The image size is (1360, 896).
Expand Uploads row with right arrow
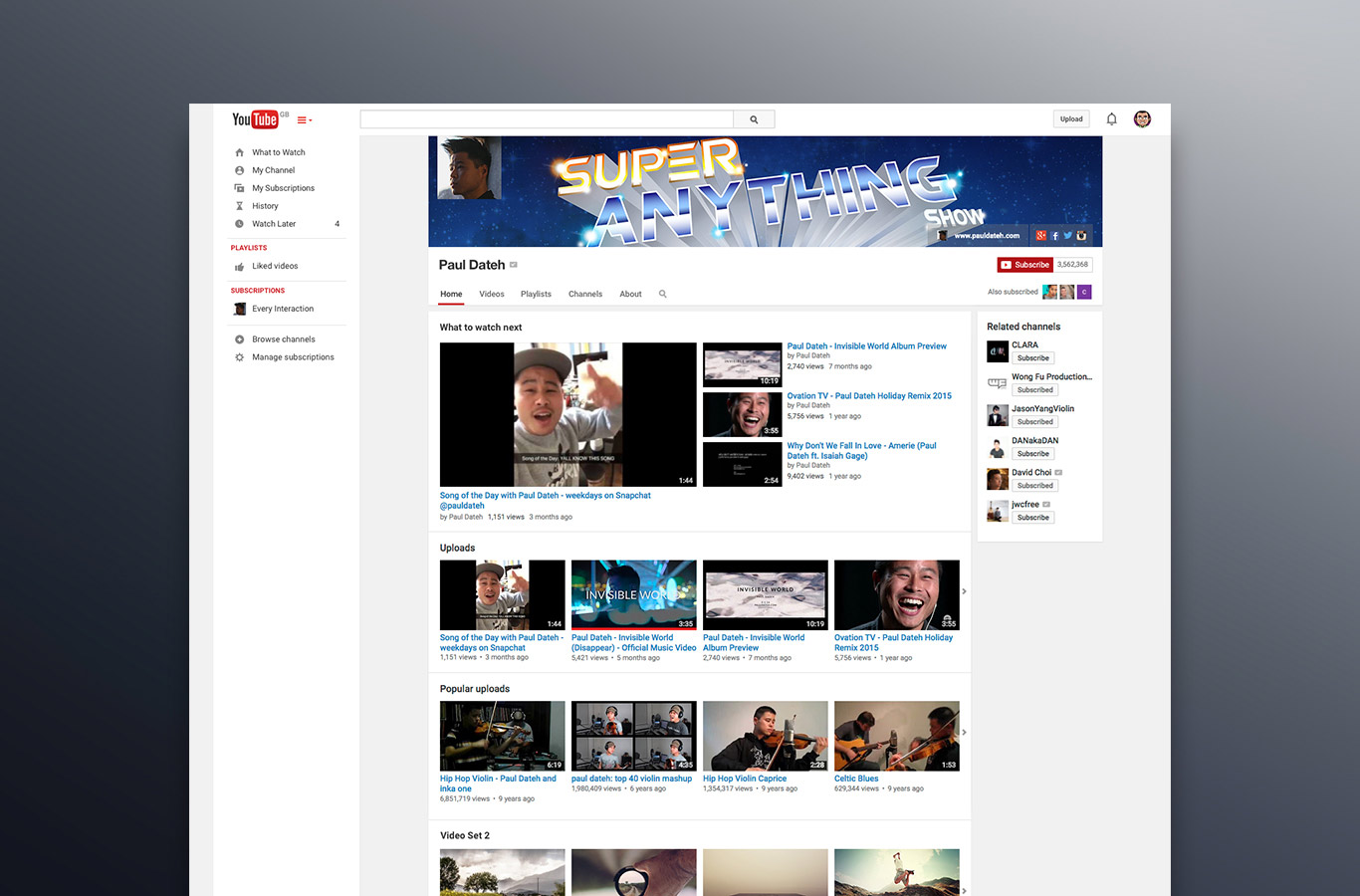click(x=964, y=591)
